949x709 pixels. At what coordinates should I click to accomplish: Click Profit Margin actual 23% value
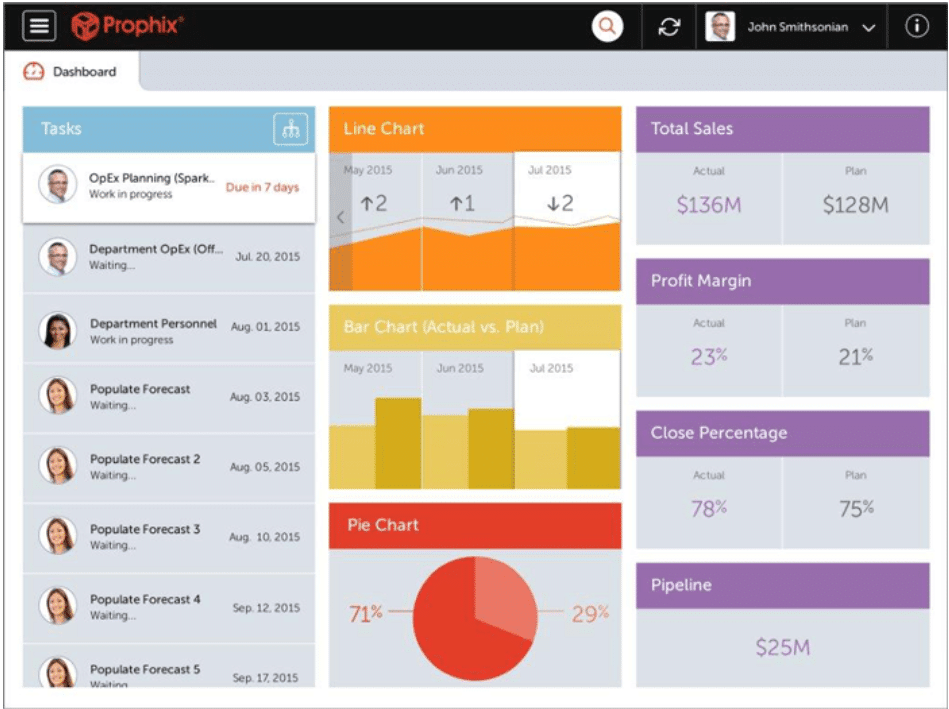coord(709,357)
